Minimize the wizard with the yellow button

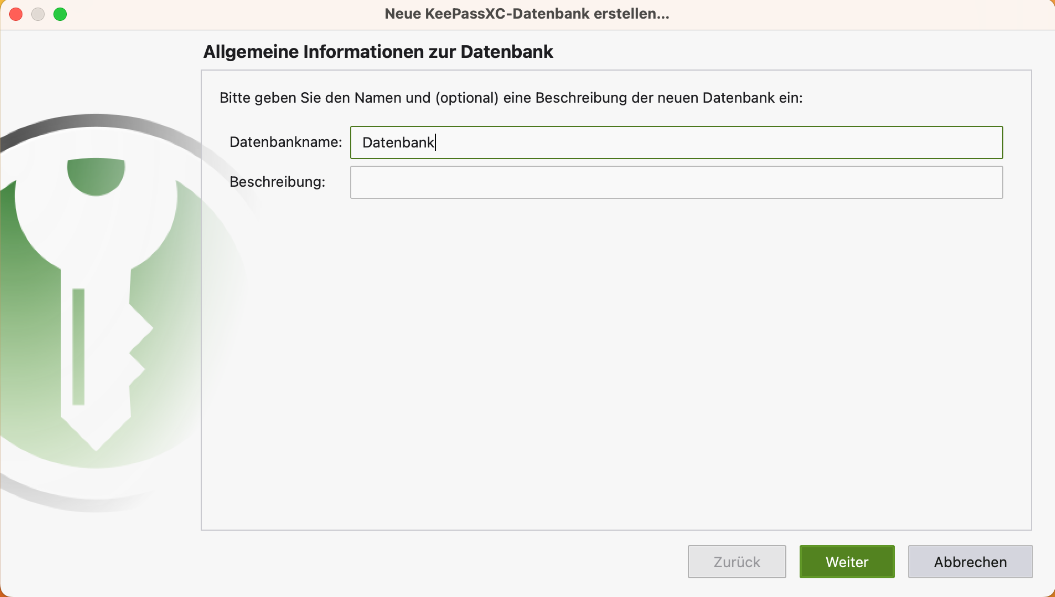click(x=38, y=14)
